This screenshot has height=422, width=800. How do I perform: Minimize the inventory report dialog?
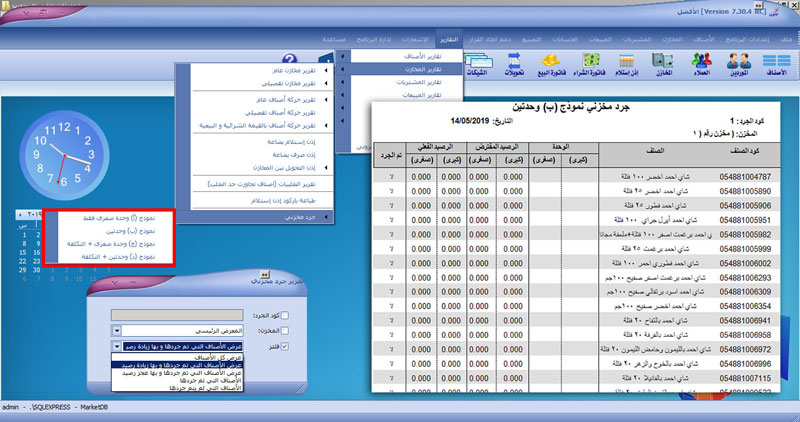click(x=133, y=283)
